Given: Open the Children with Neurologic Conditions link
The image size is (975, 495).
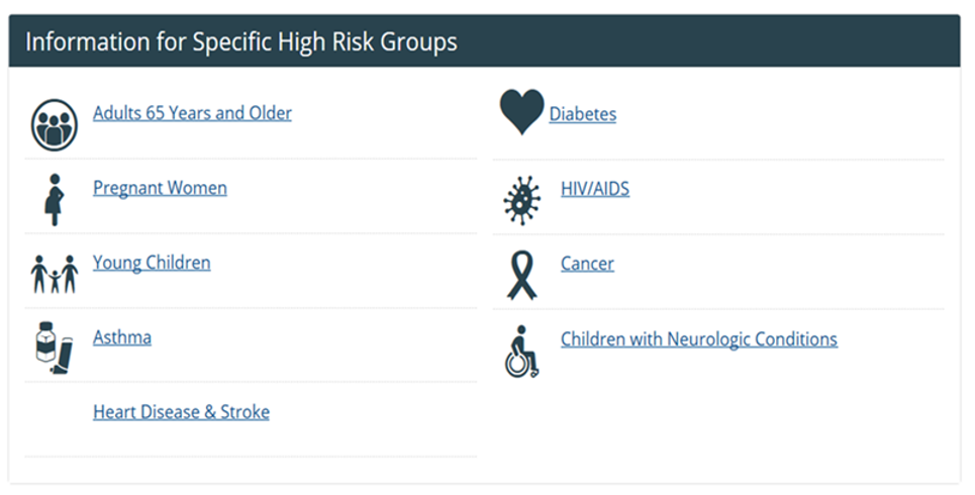Looking at the screenshot, I should [x=699, y=339].
